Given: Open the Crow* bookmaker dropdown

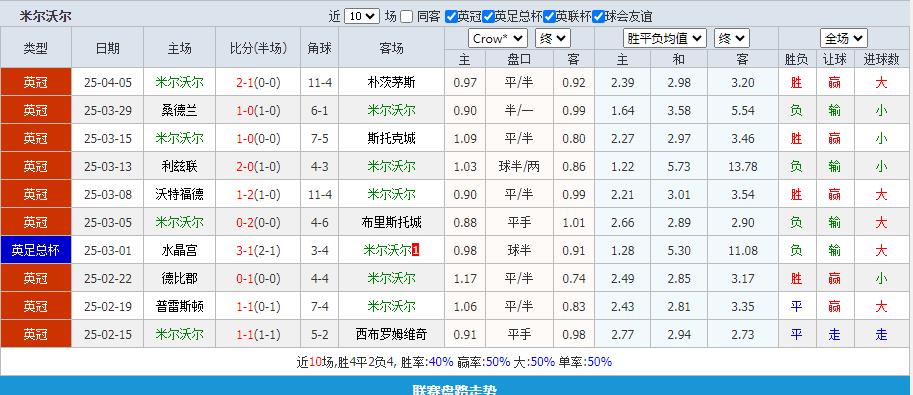Looking at the screenshot, I should (x=498, y=38).
